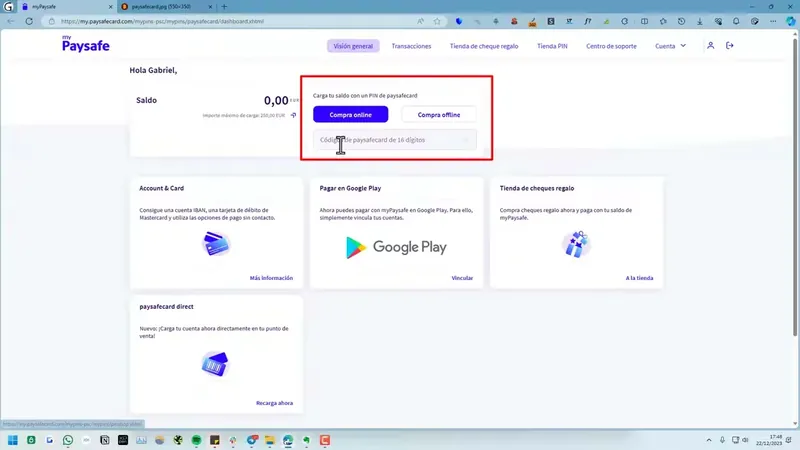Open the browser favorites list icon
This screenshot has width=800, height=450.
(663, 21)
